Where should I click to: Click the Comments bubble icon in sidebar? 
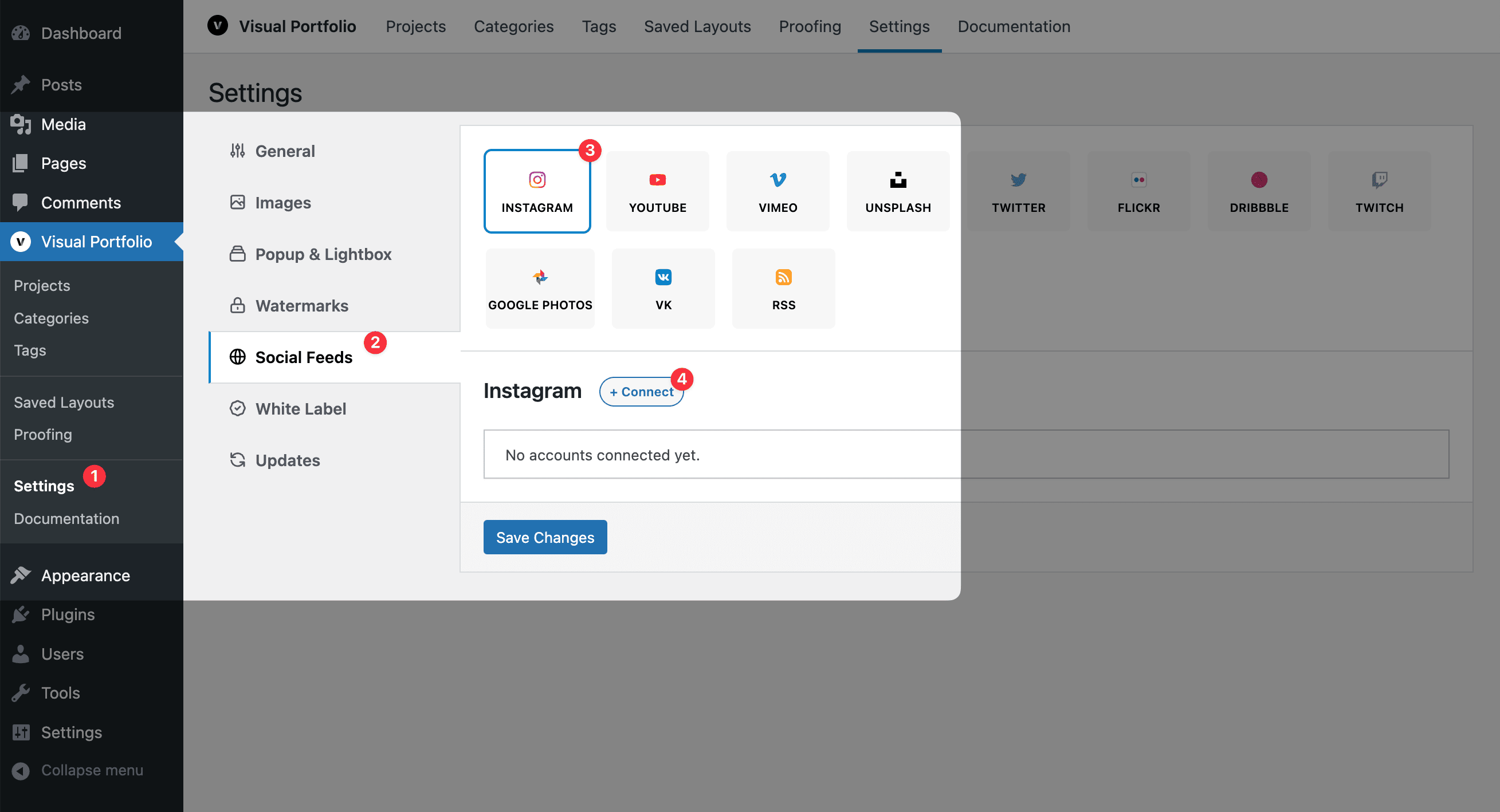(21, 202)
